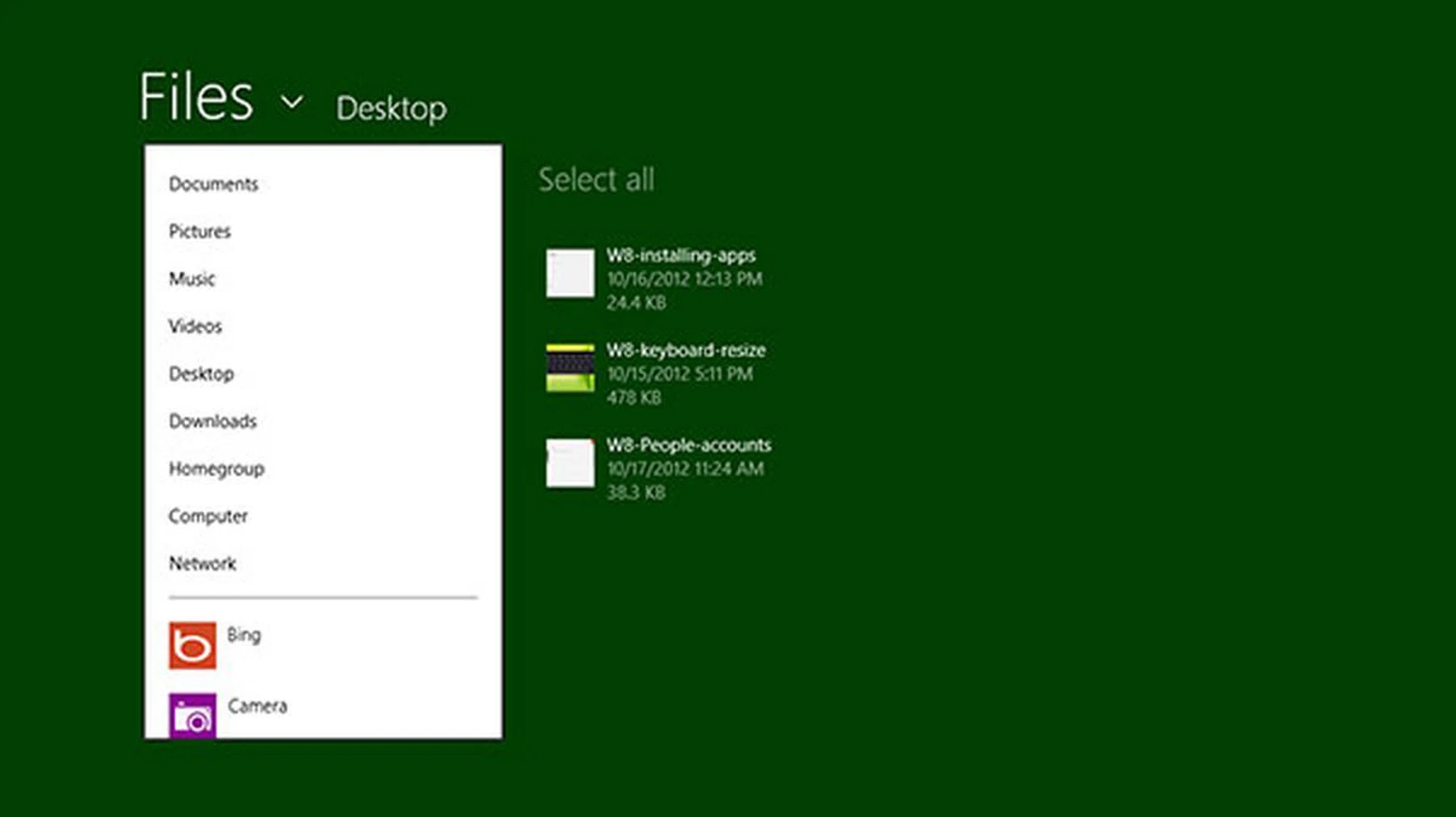Screen dimensions: 1456x817
Task: Select Computer in the location menu
Action: (x=208, y=516)
